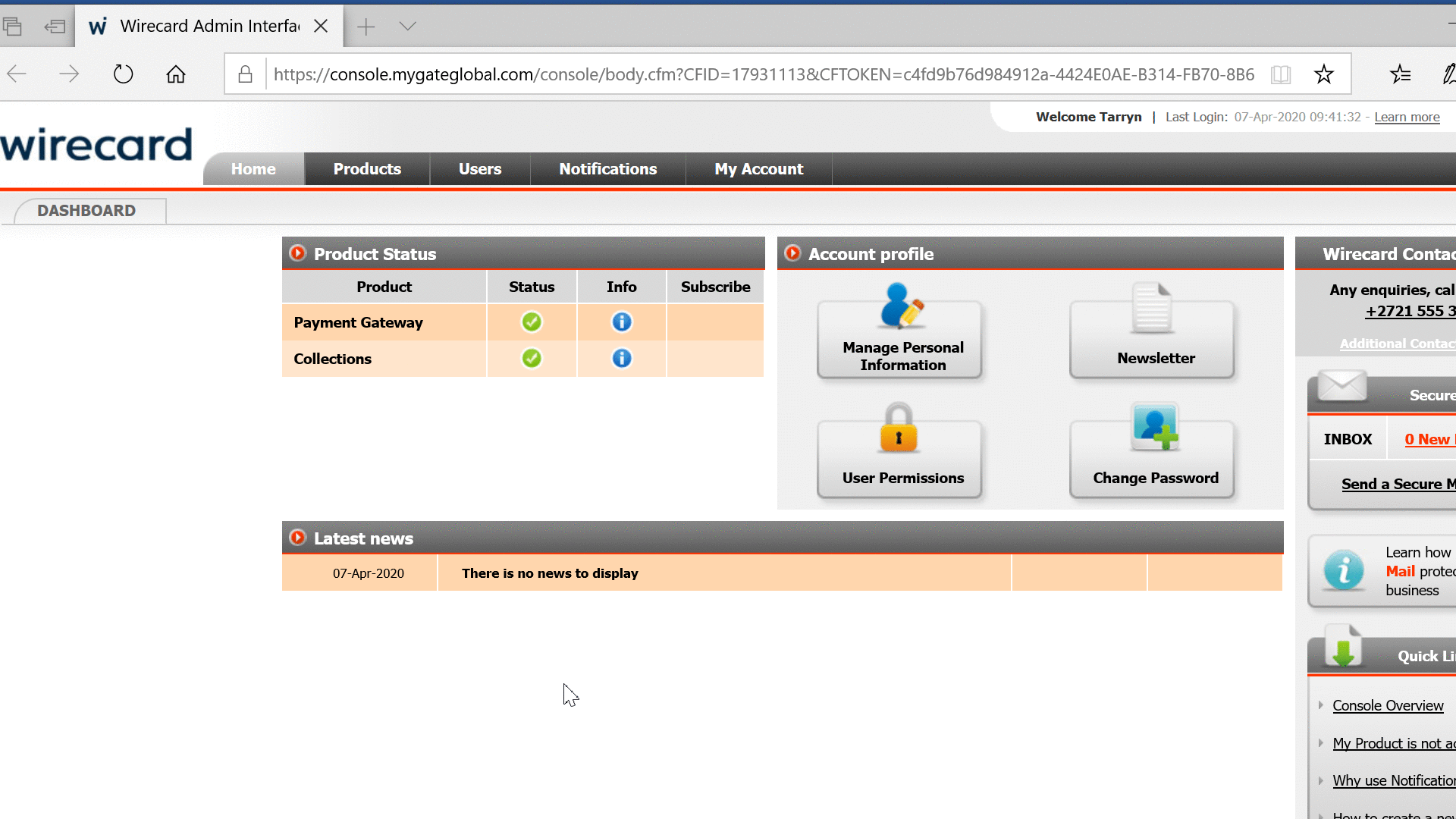The height and width of the screenshot is (819, 1456).
Task: Click the lock icon in the address bar
Action: point(245,74)
